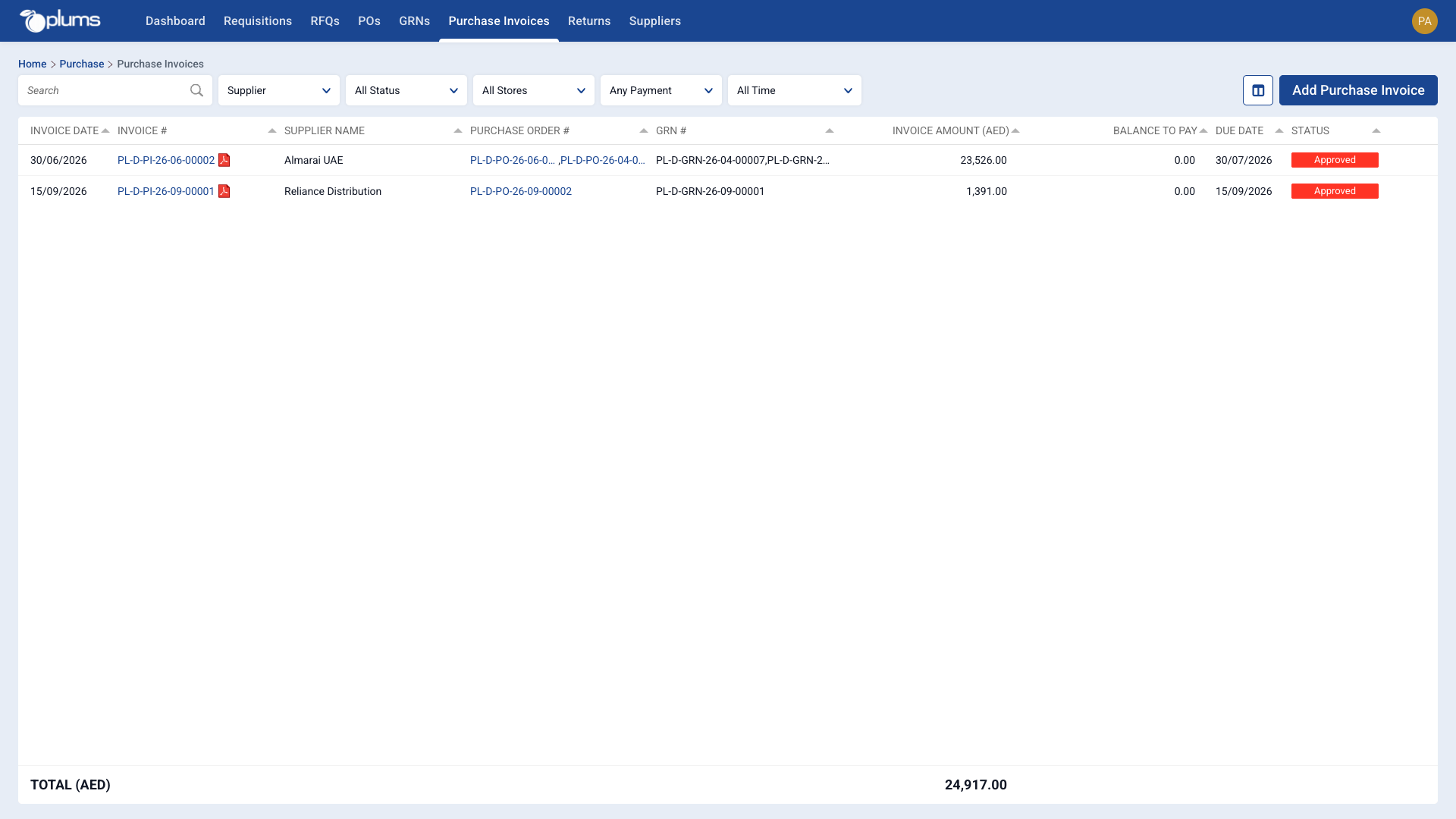The width and height of the screenshot is (1456, 819).
Task: Click GRN PL-D-GRN-26-09-00001 cell
Action: click(711, 191)
